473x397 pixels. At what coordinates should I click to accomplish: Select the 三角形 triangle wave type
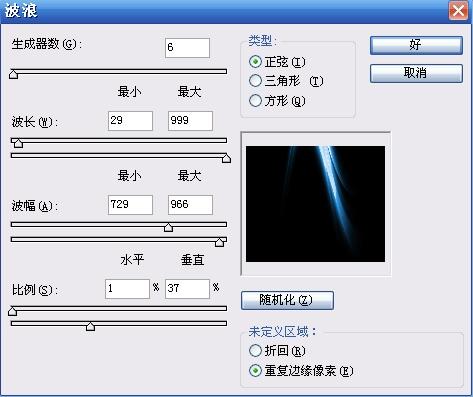[286, 81]
